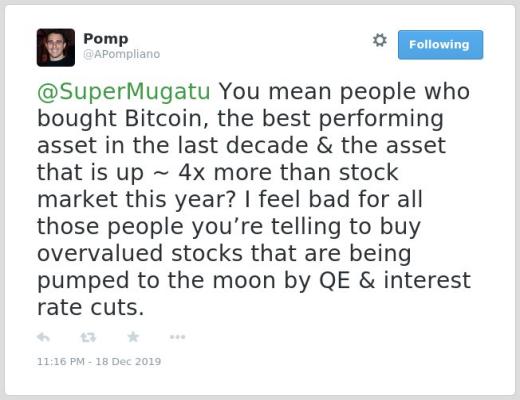Retweet the Bitcoin tweet
The image size is (520, 400).
point(88,337)
